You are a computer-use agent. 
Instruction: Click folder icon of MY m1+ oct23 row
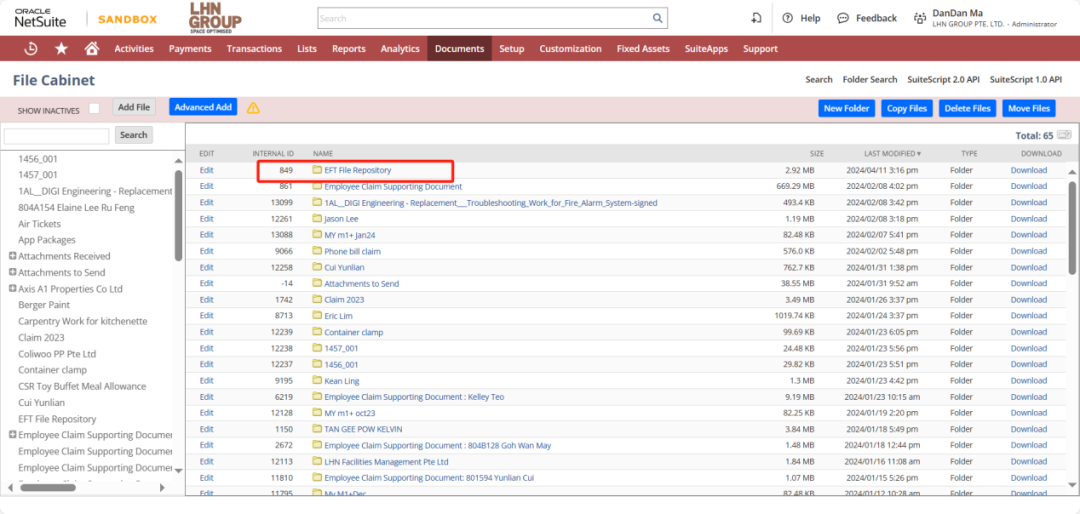tap(318, 413)
